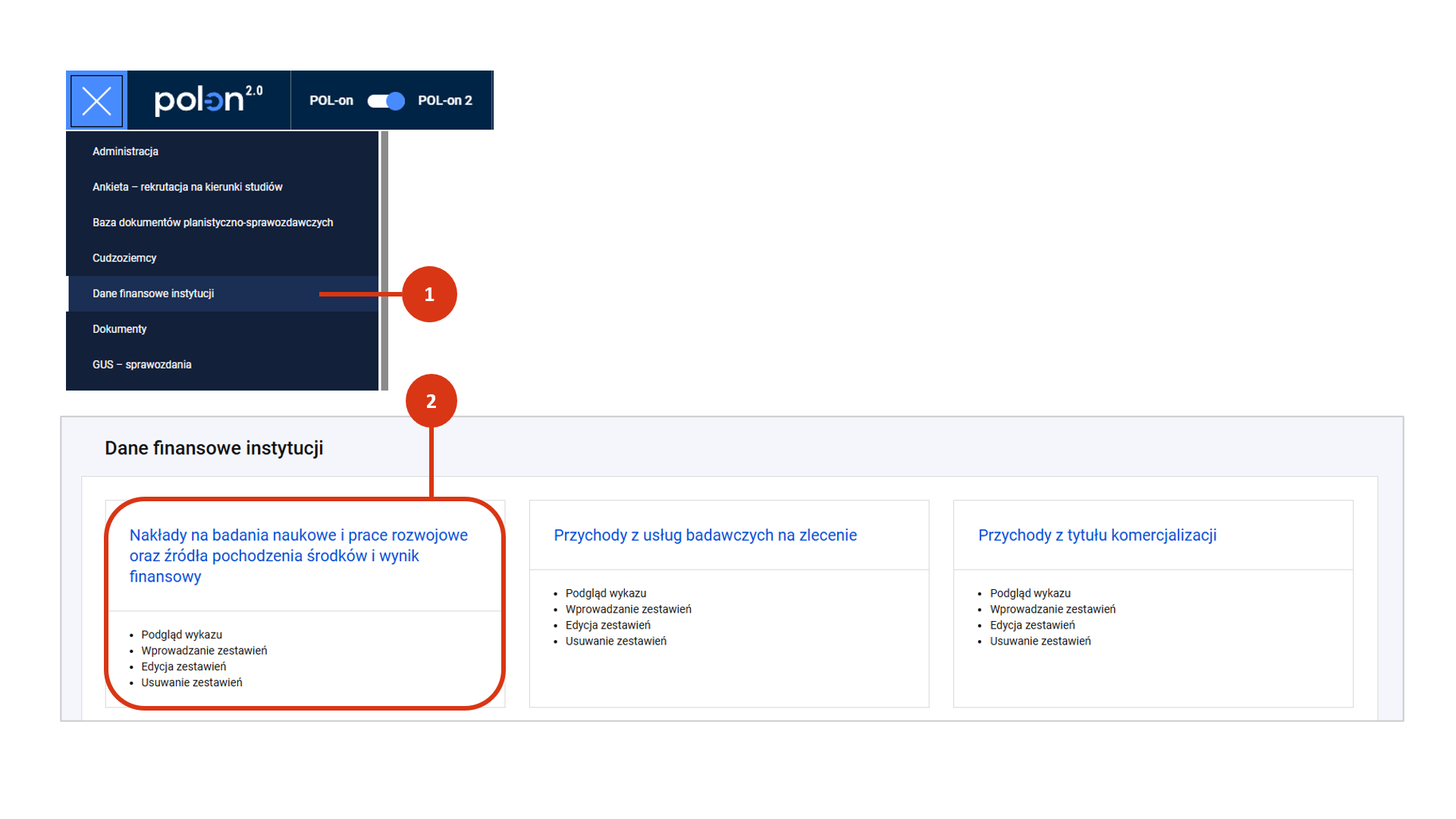Select the Cudzoziemcy menu entry
Viewport: 1456px width, 819px height.
[x=124, y=259]
